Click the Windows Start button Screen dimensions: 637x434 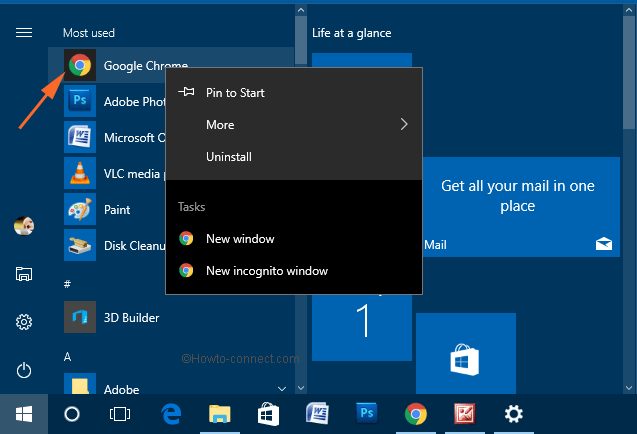click(24, 414)
